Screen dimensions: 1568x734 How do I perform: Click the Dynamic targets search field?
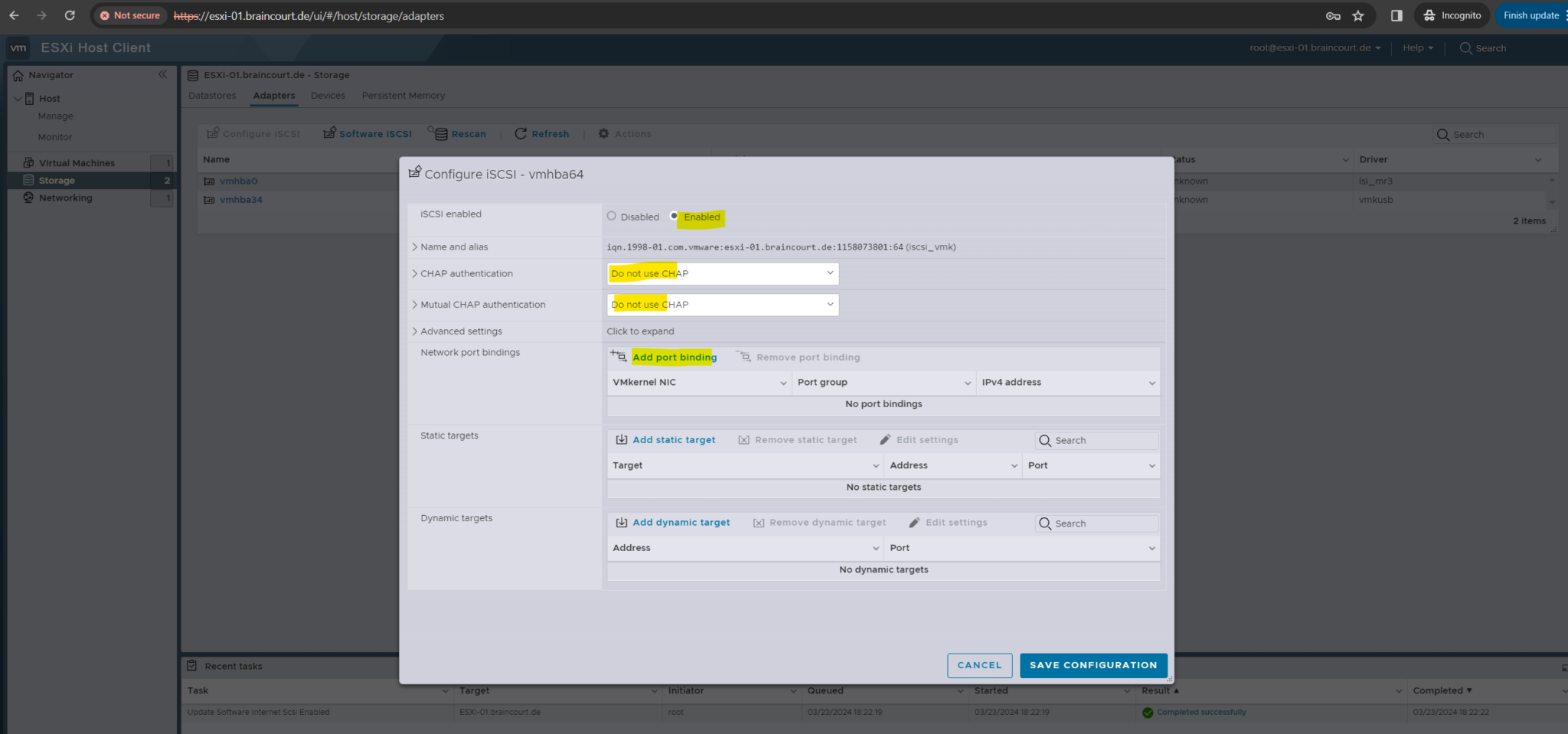pyautogui.click(x=1097, y=524)
